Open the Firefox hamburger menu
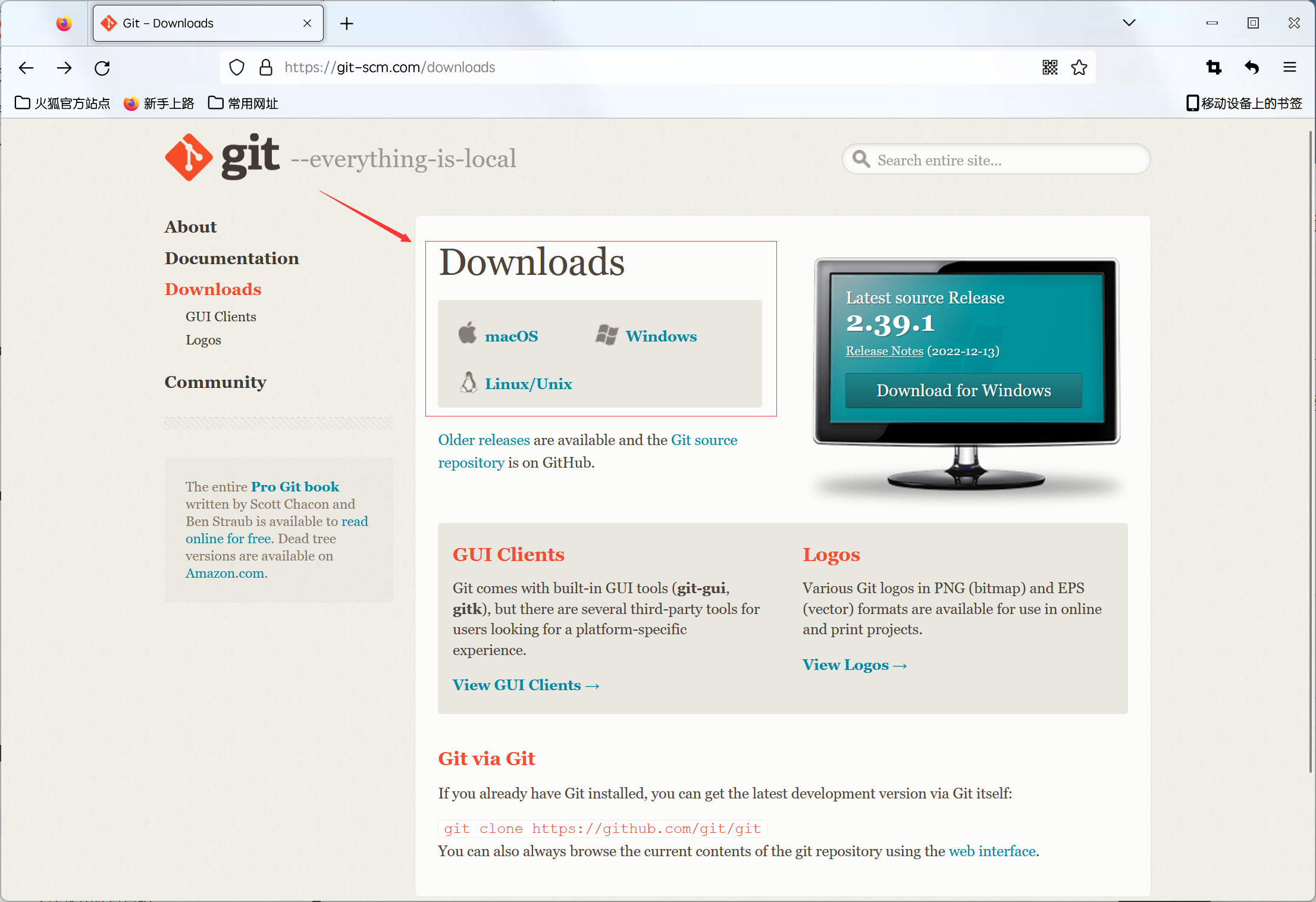 (1290, 68)
